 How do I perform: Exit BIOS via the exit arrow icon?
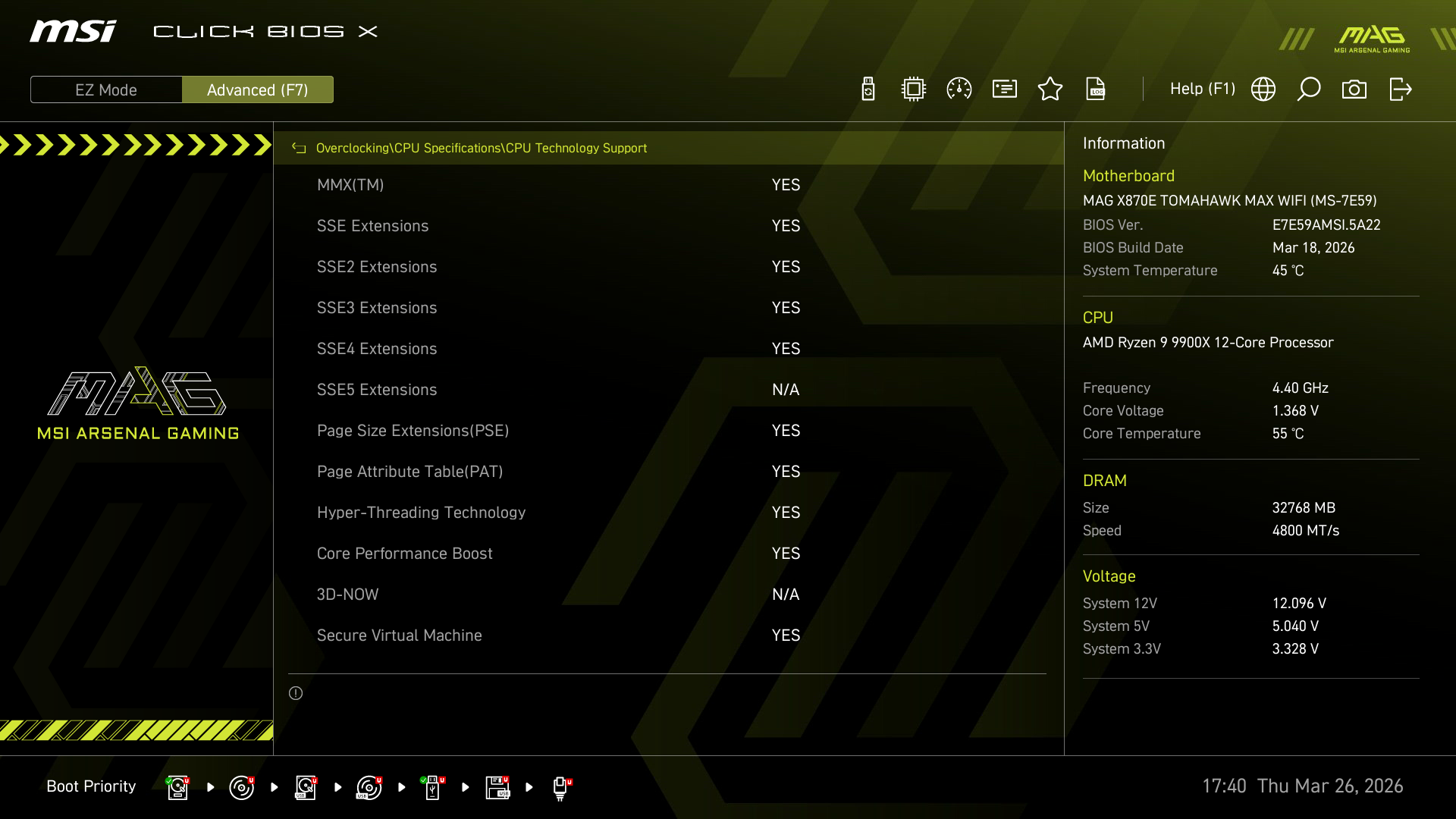click(x=1400, y=89)
